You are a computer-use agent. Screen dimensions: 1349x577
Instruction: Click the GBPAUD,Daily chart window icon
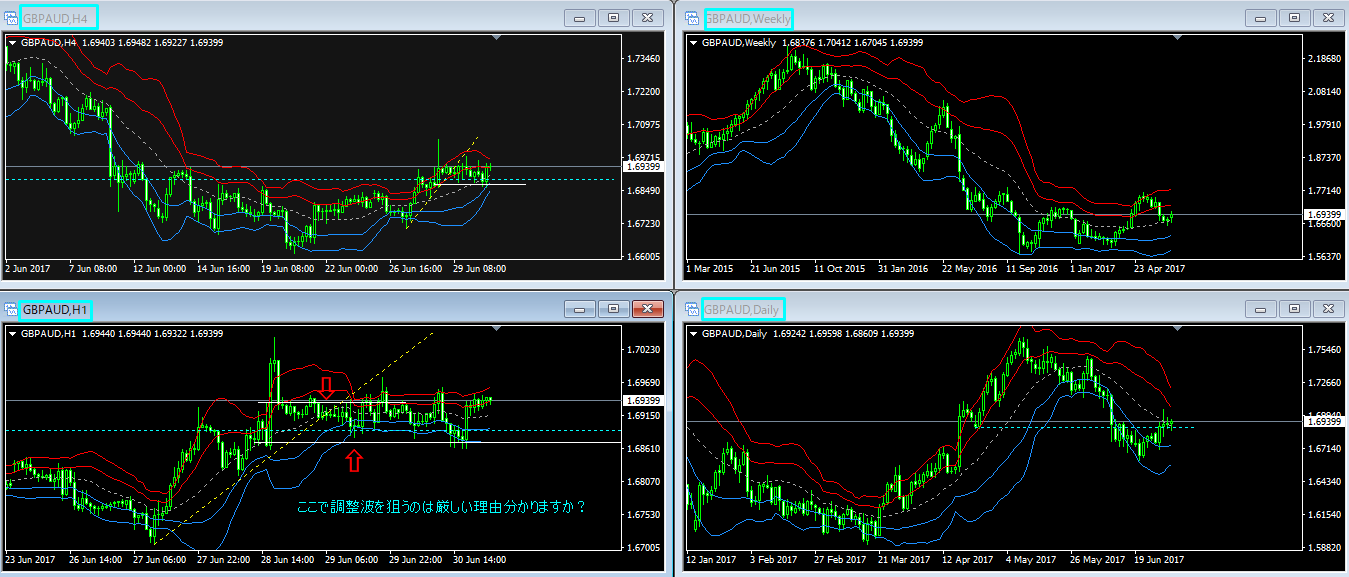pyautogui.click(x=692, y=310)
